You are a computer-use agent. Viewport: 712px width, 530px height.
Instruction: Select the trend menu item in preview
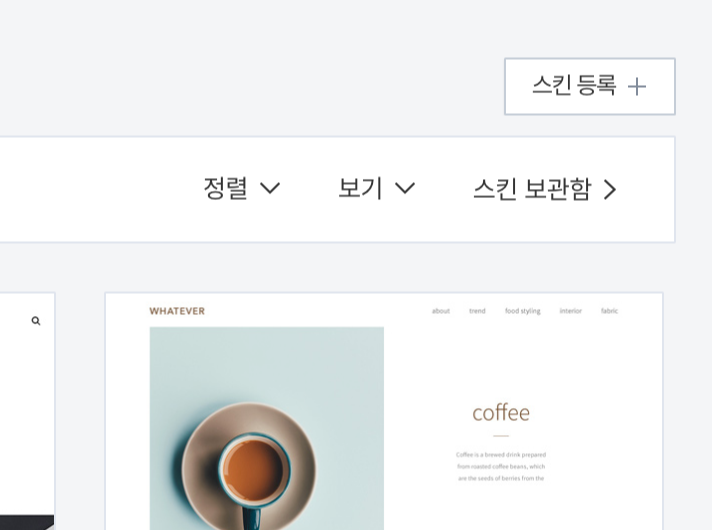477,311
